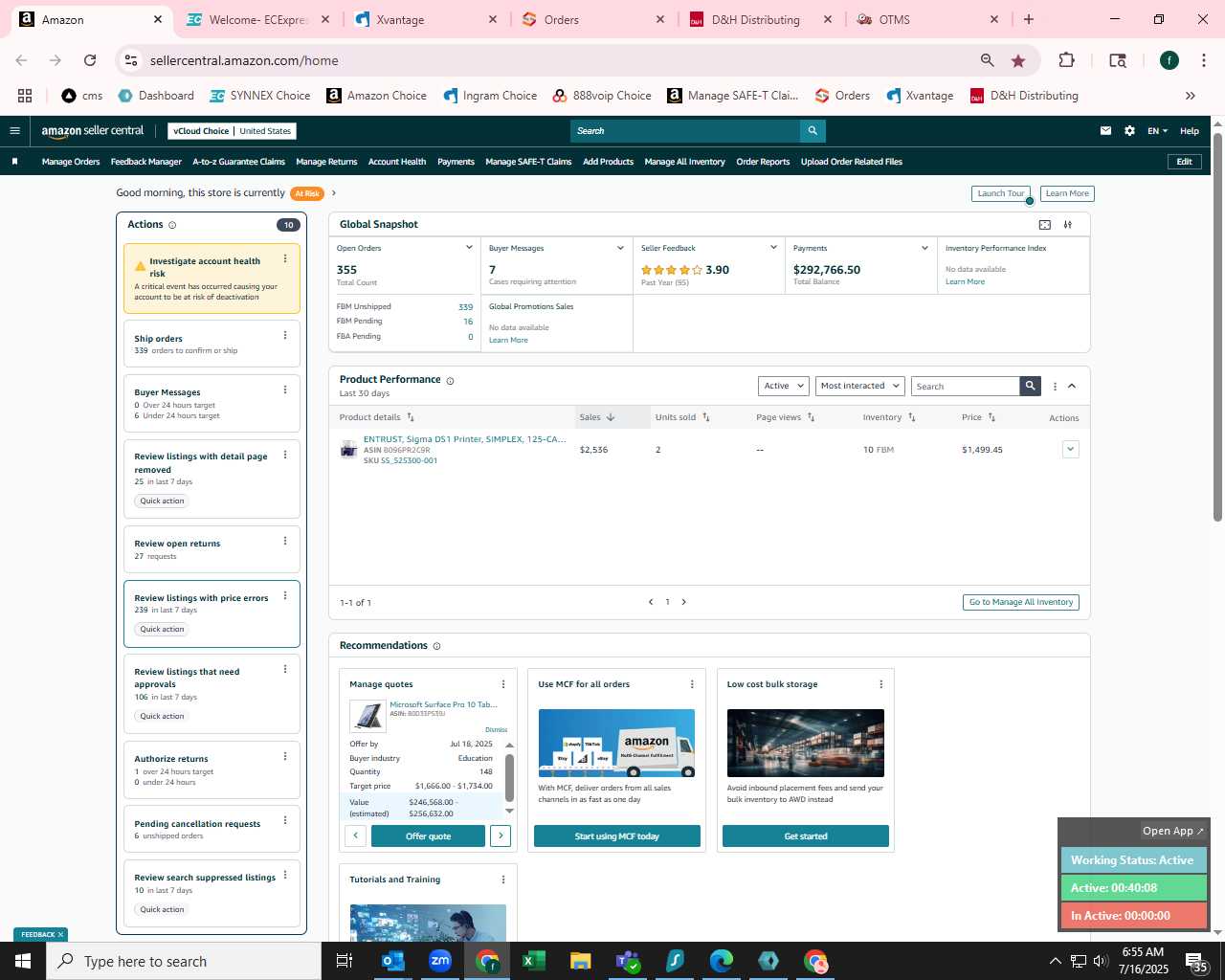Viewport: 1225px width, 980px height.
Task: Click the Edit button in nav bar
Action: click(x=1184, y=162)
